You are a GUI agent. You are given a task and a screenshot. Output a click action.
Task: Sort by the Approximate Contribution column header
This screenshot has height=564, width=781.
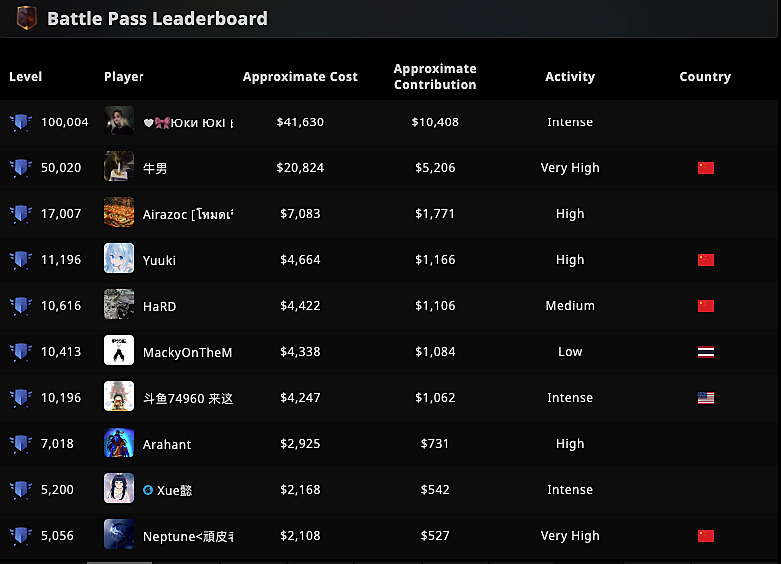pos(435,77)
